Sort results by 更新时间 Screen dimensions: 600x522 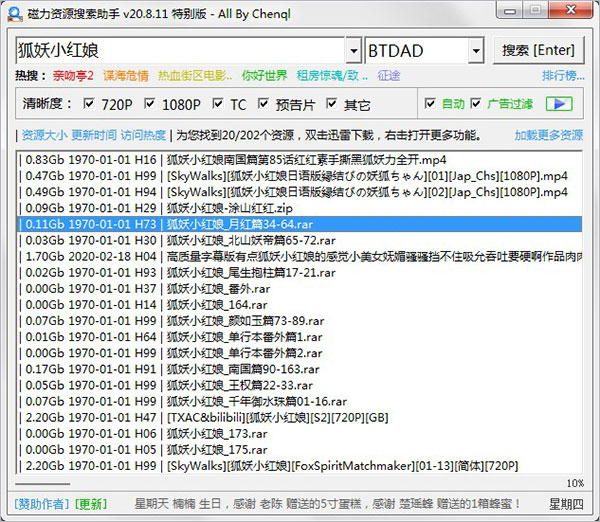[x=94, y=135]
